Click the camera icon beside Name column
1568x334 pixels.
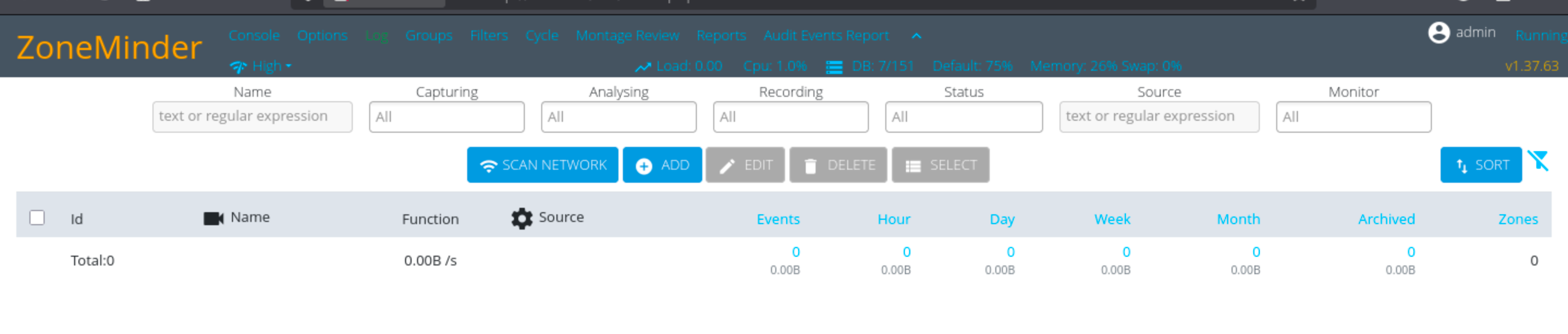[213, 219]
